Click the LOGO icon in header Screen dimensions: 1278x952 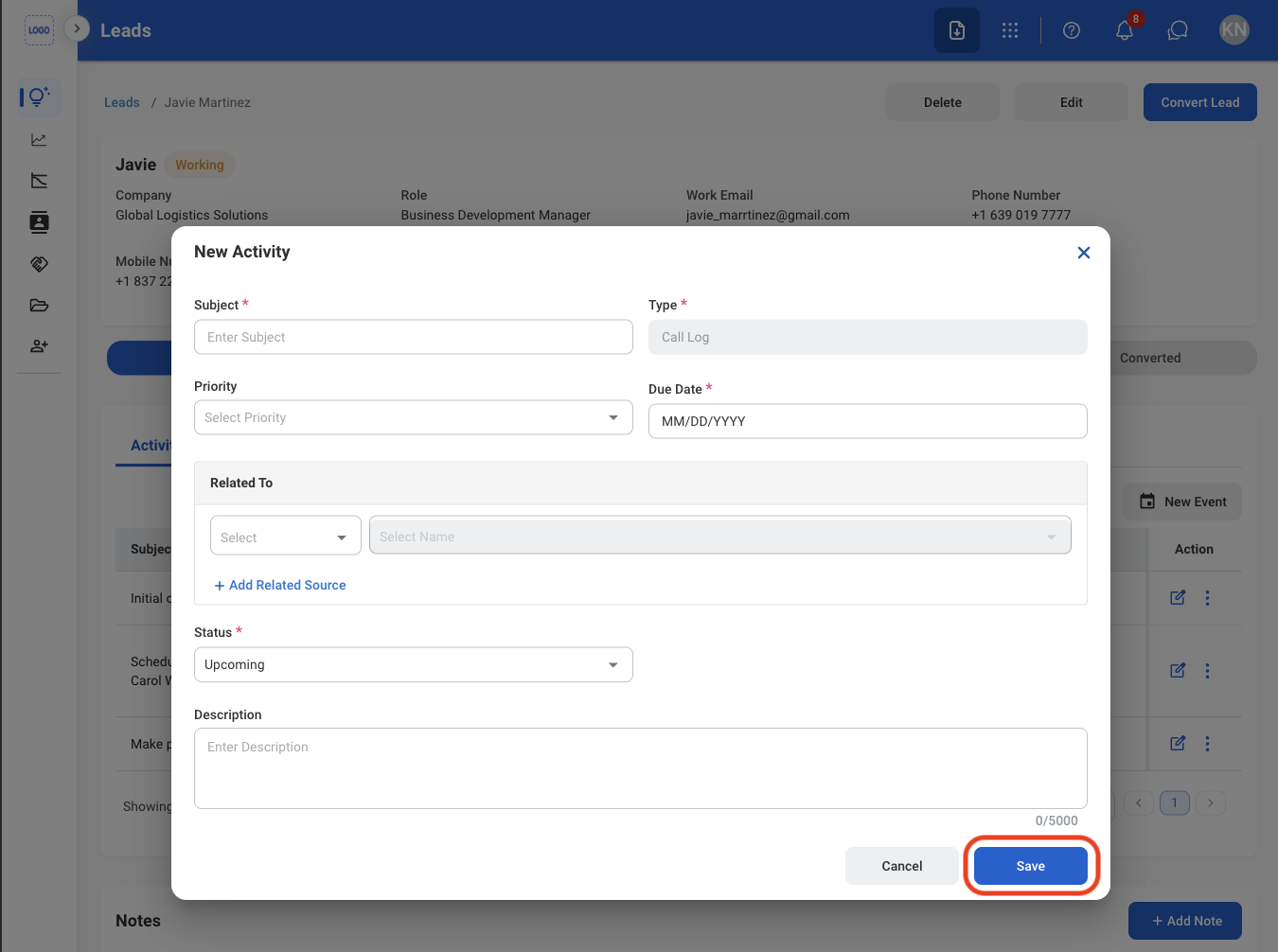click(x=39, y=30)
